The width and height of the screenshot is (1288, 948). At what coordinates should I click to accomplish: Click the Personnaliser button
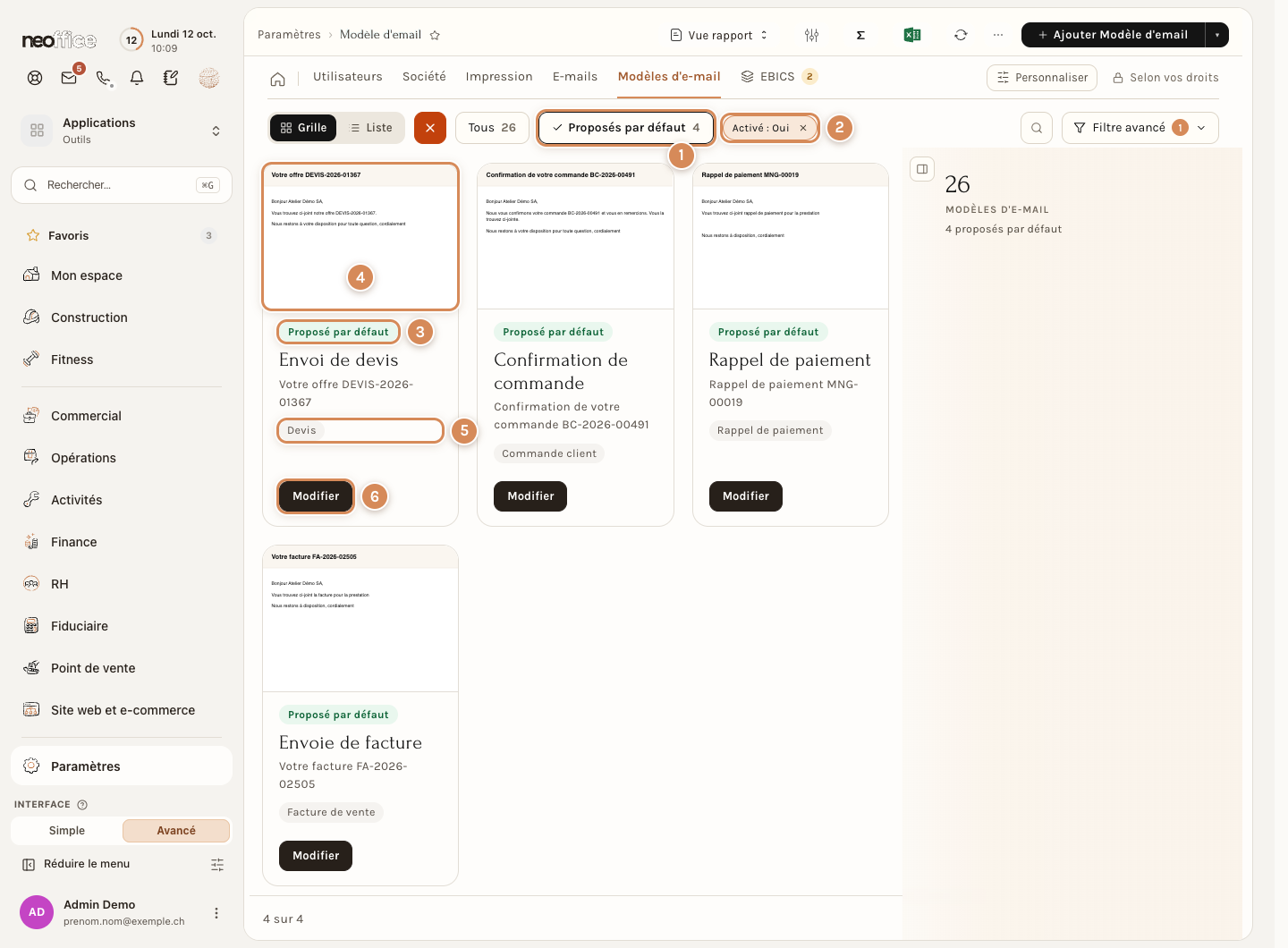coord(1043,78)
